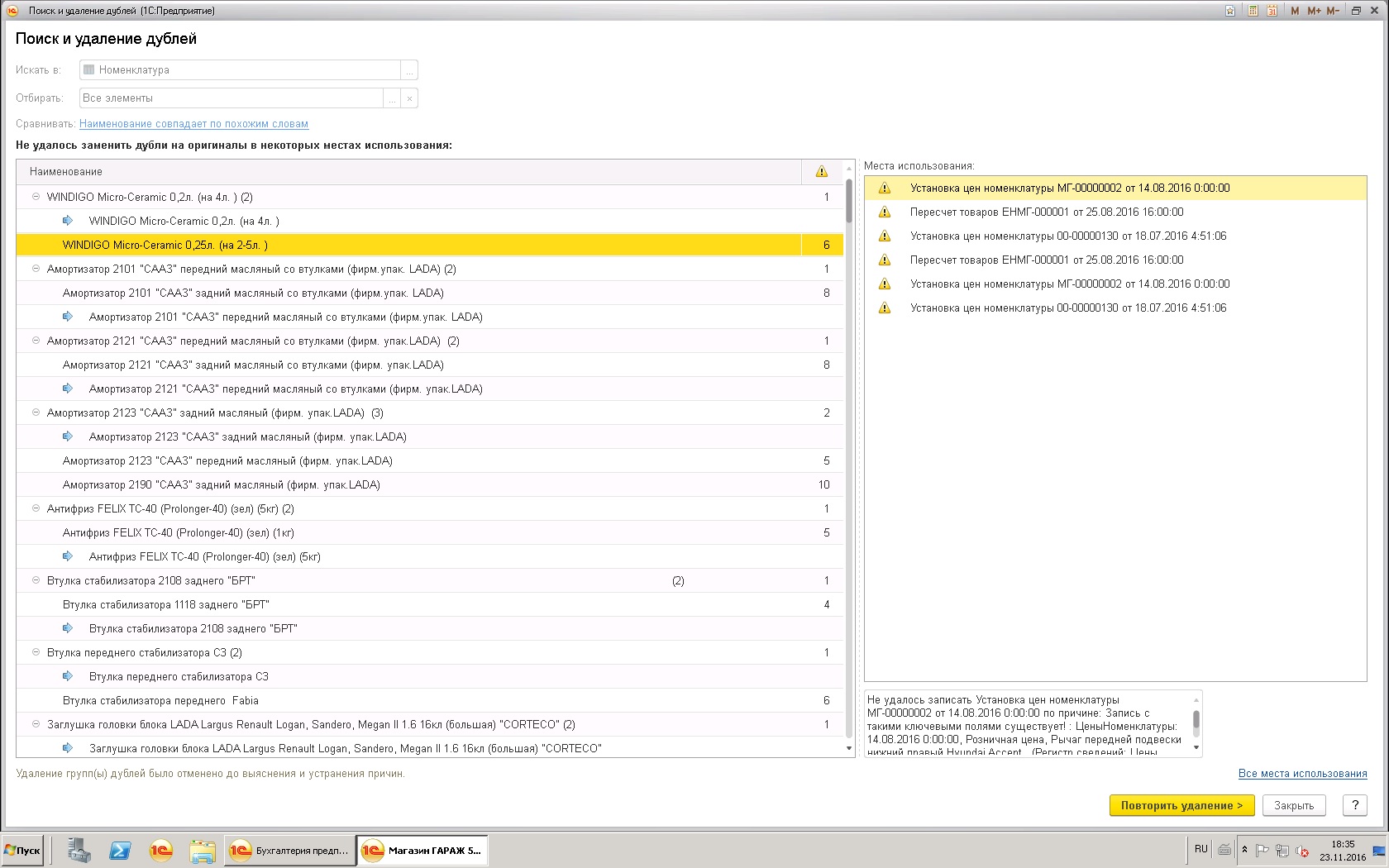
Task: Click the Повторить удаление button
Action: [x=1181, y=805]
